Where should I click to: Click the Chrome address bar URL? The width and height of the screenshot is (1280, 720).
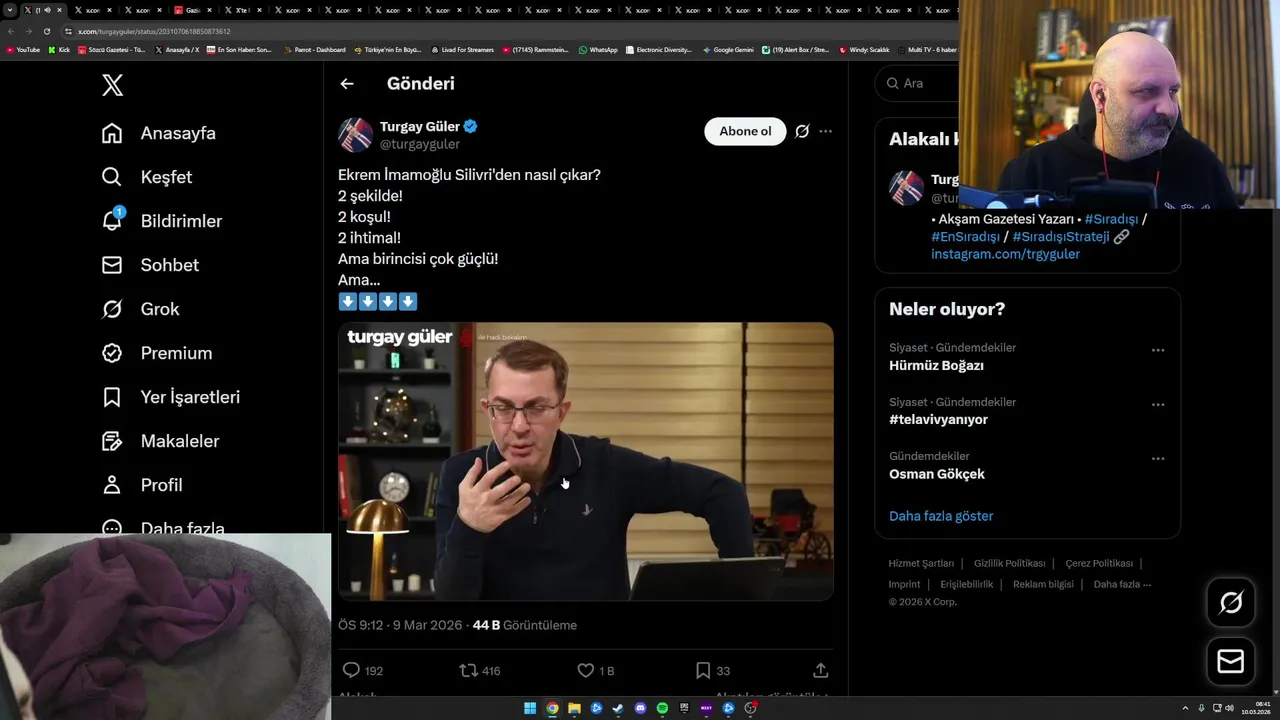pos(154,31)
